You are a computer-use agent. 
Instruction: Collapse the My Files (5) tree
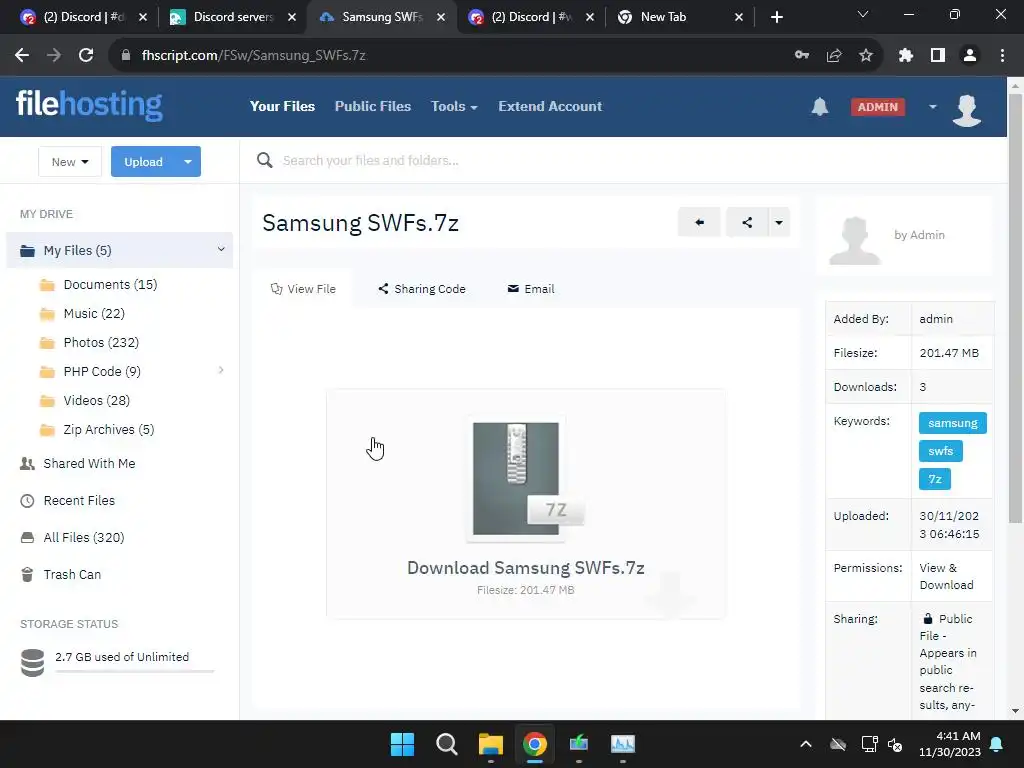click(221, 249)
